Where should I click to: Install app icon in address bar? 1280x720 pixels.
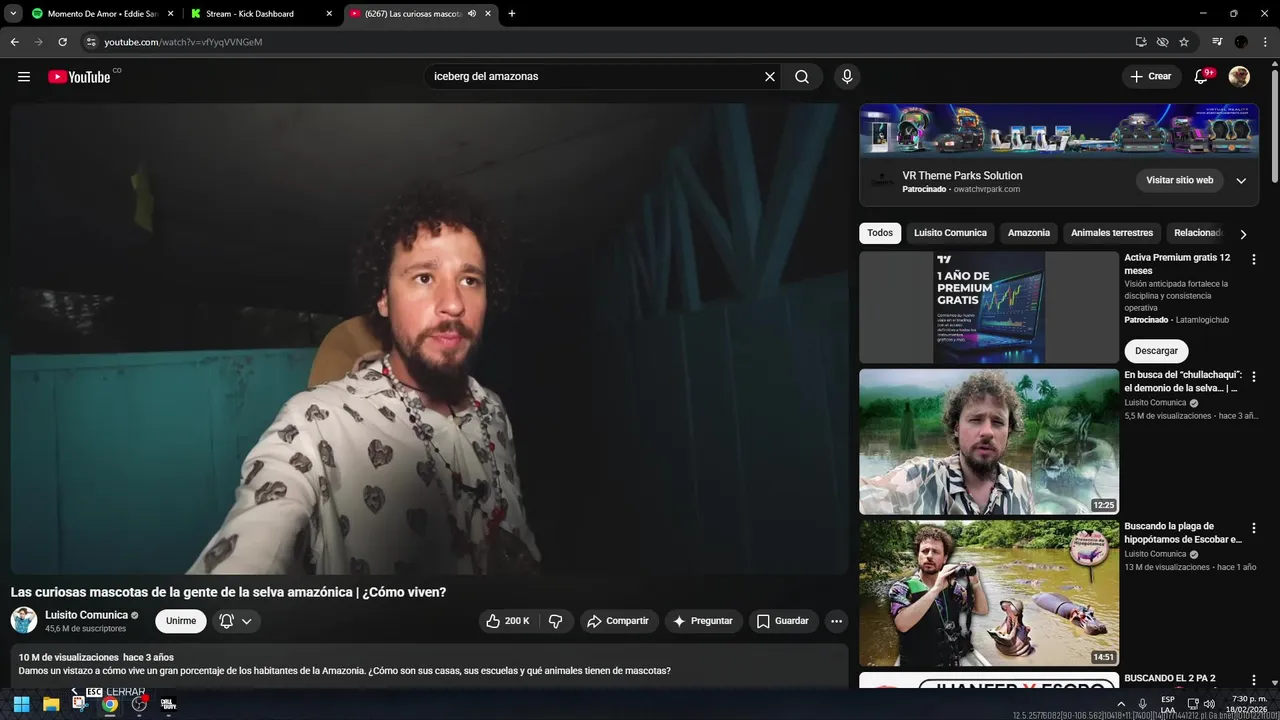pyautogui.click(x=1141, y=42)
